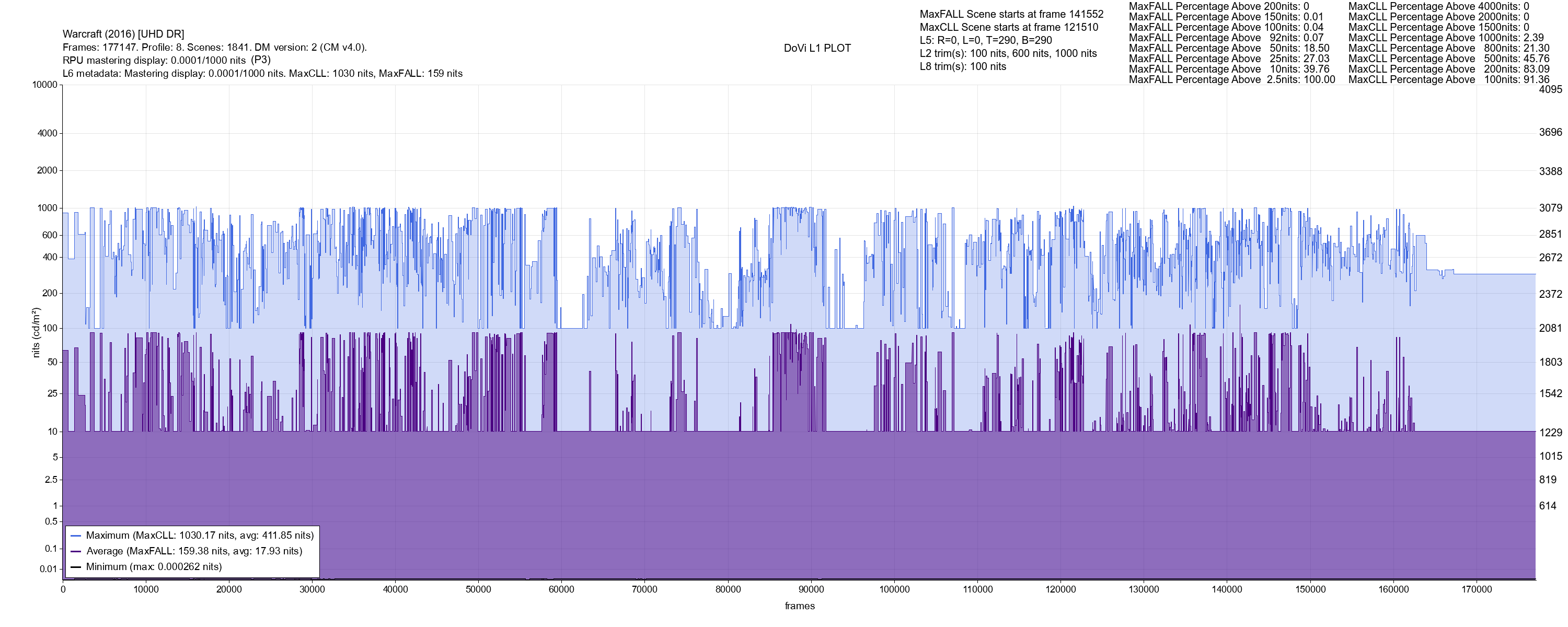This screenshot has height=627, width=1568.
Task: Click the 'MaxFALL Scene starts at frame 141552' text
Action: click(x=1011, y=14)
